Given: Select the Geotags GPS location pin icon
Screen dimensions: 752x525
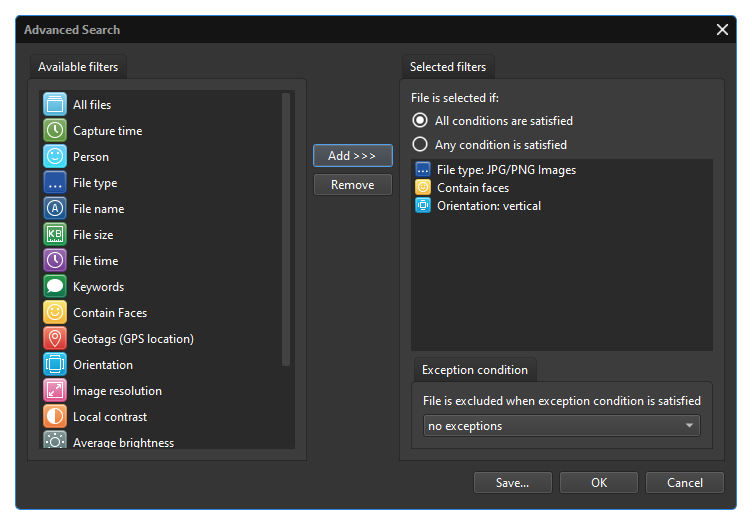Looking at the screenshot, I should [55, 339].
